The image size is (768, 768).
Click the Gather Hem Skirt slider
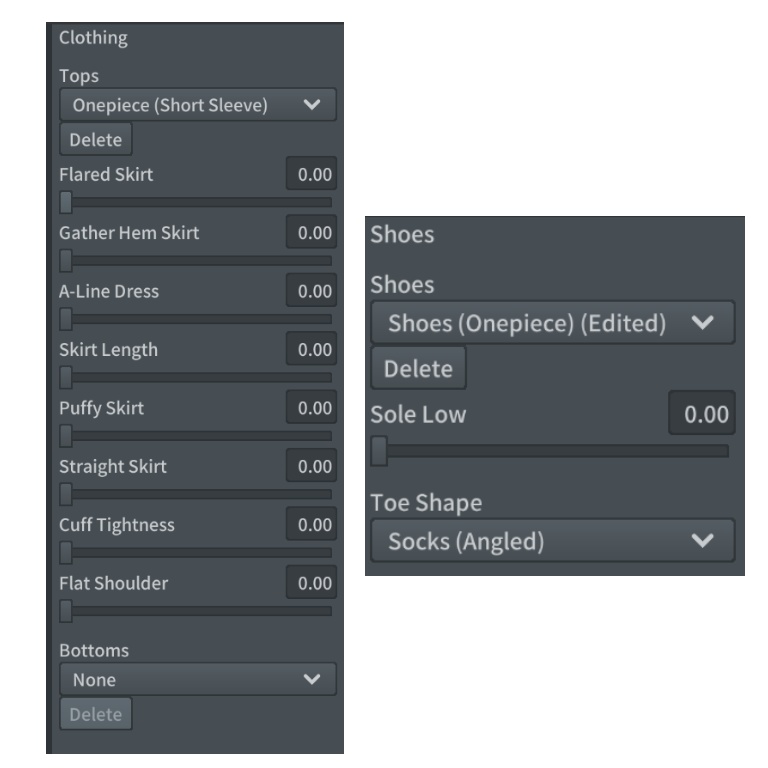click(67, 261)
